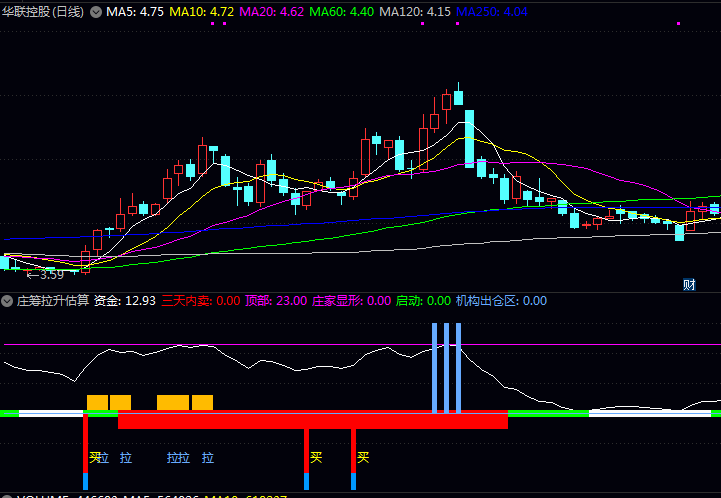Image resolution: width=721 pixels, height=498 pixels.
Task: Expand the main chart indicator dropdown arrow
Action: [96, 12]
